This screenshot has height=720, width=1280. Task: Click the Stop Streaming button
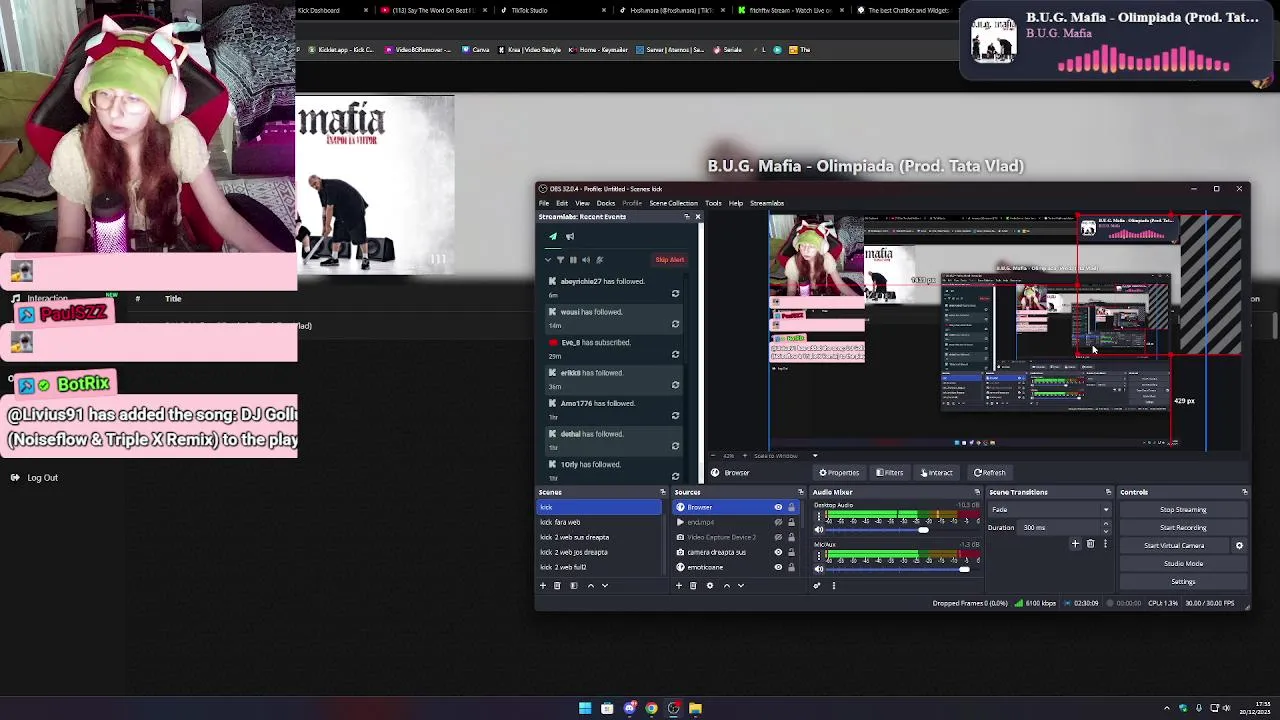(1183, 510)
